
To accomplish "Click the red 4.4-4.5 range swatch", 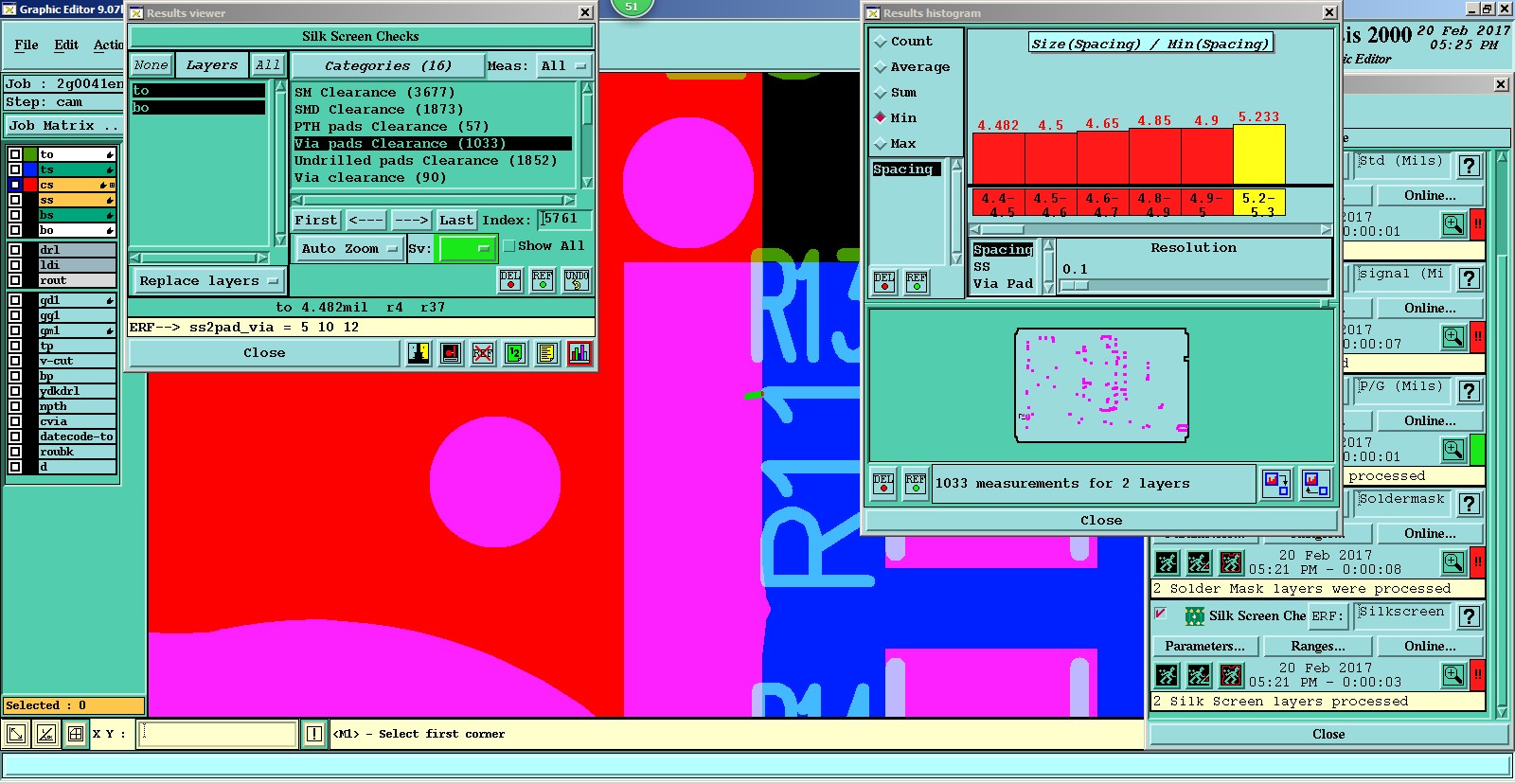I will 998,203.
